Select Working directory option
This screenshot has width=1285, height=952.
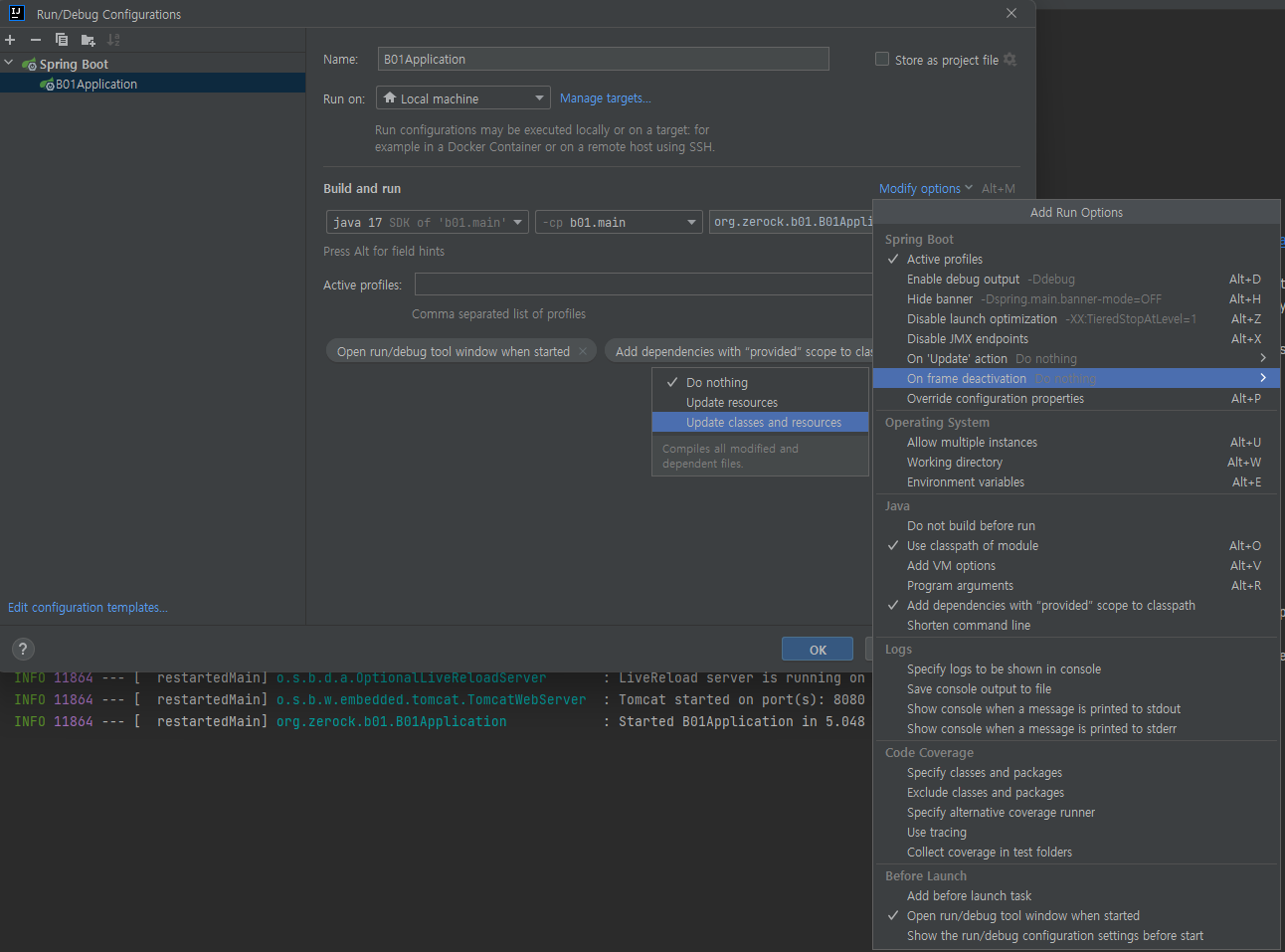coord(1076,462)
